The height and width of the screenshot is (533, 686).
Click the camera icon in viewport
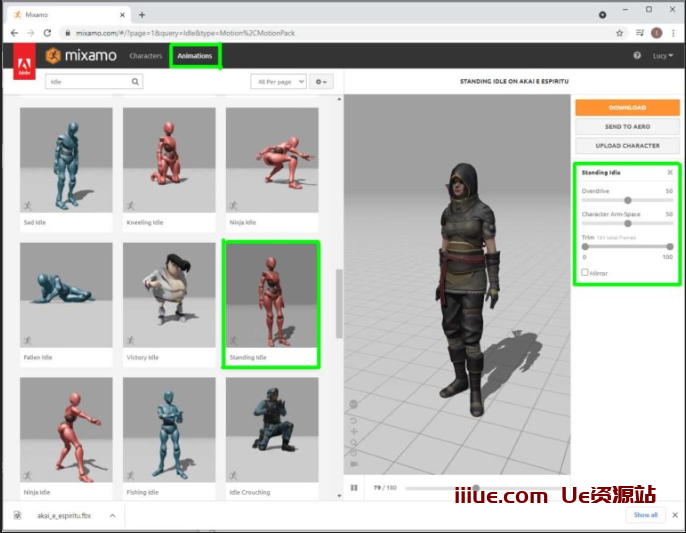tap(354, 464)
